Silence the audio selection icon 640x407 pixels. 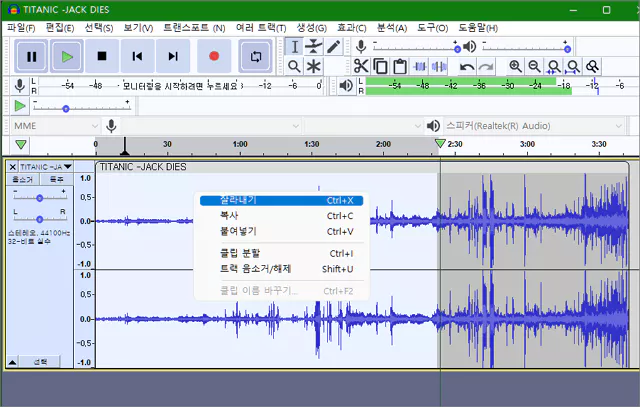click(439, 66)
